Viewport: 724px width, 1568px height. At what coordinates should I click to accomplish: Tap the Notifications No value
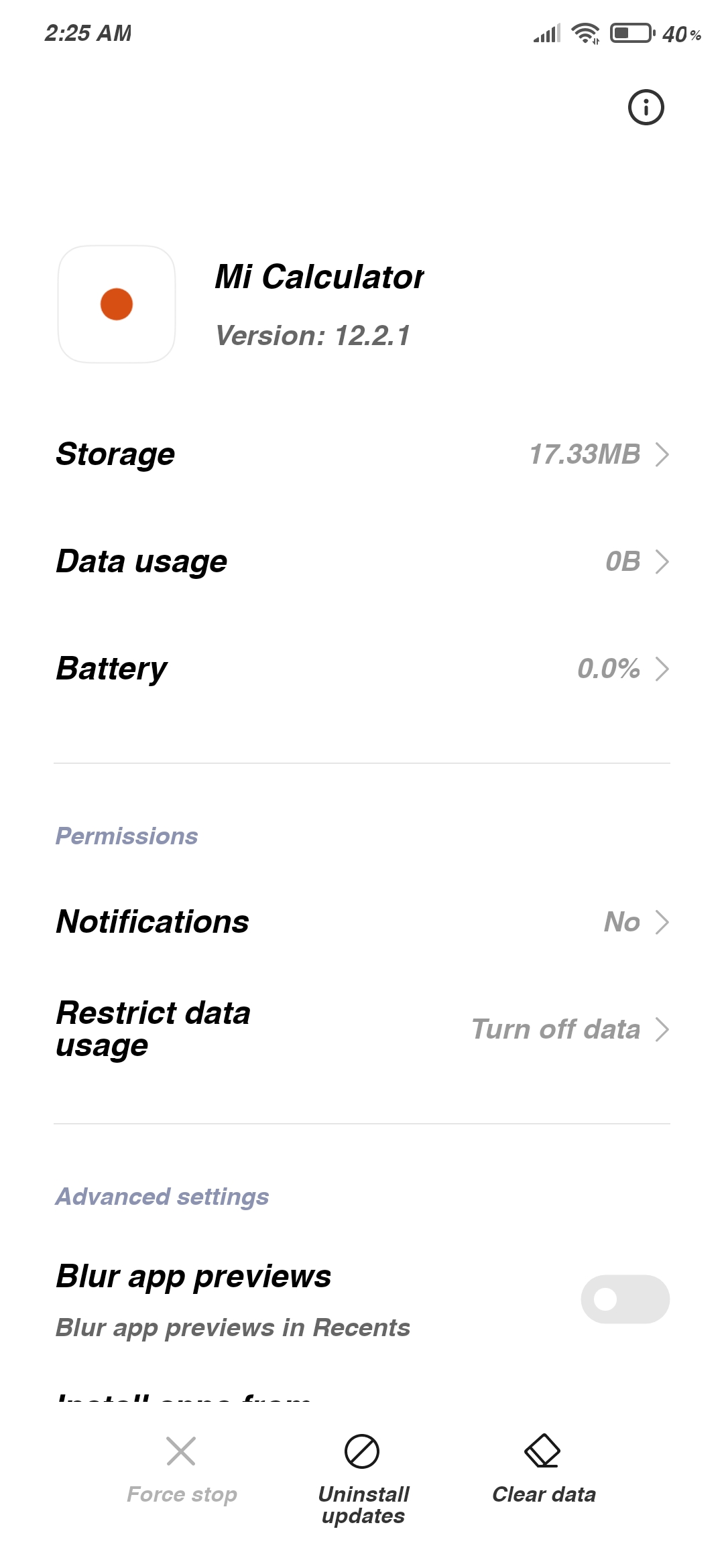[x=622, y=922]
